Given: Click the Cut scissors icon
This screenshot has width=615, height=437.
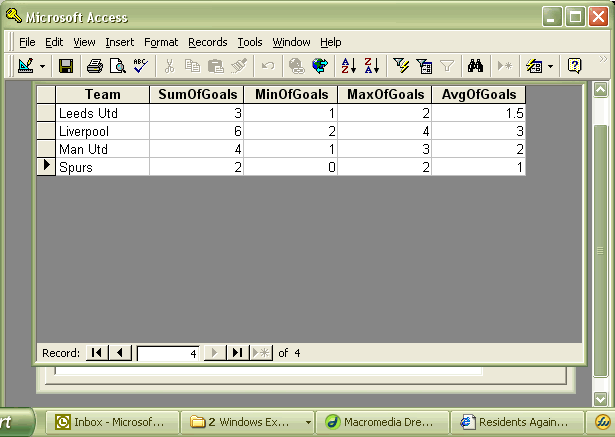Looking at the screenshot, I should click(169, 66).
